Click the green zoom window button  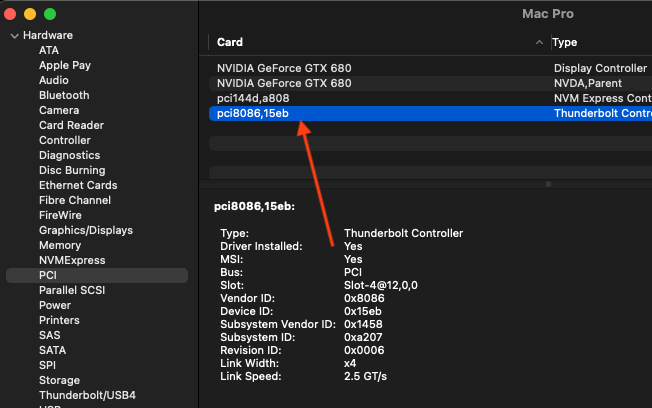click(x=50, y=15)
